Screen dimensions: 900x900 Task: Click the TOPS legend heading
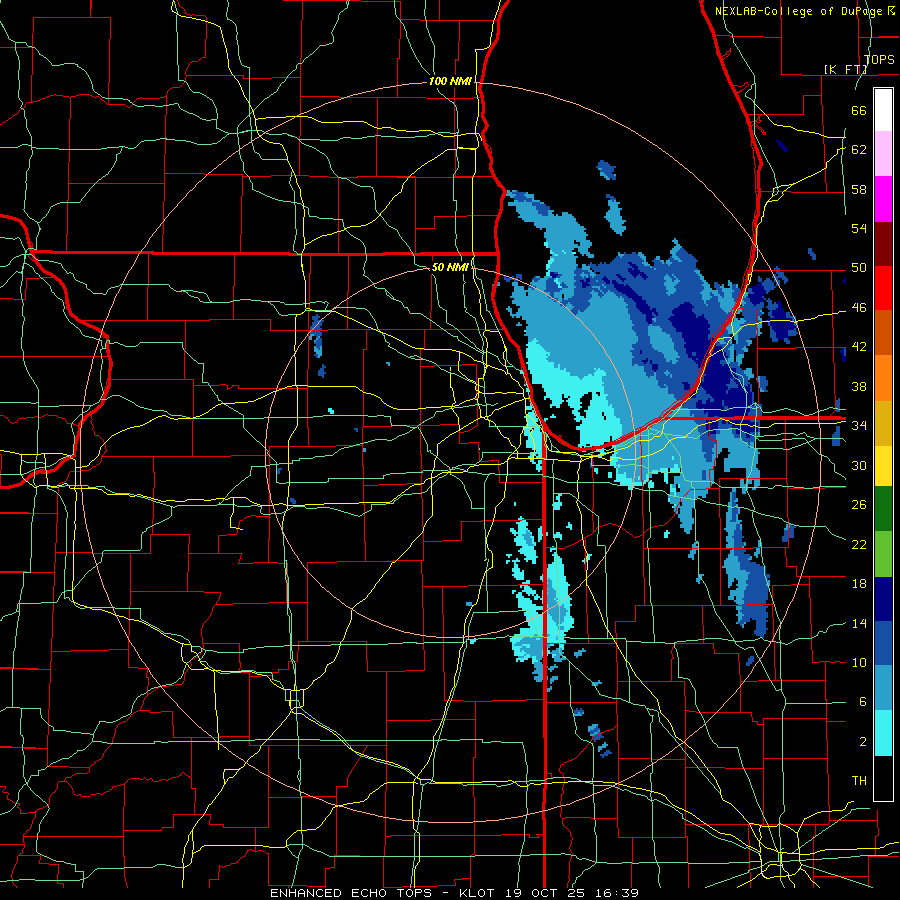pyautogui.click(x=879, y=59)
